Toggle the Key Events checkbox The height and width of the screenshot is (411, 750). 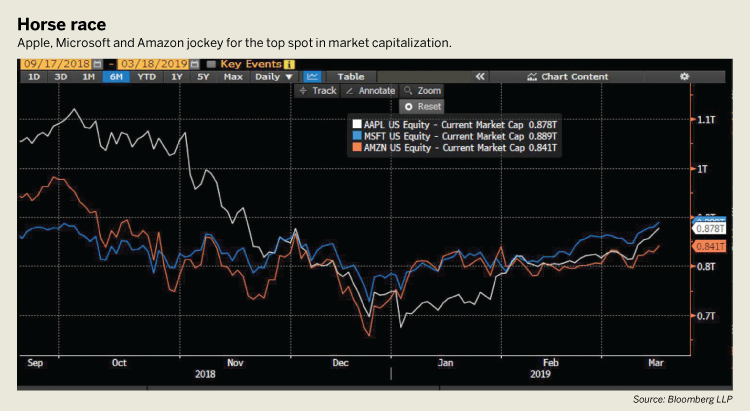[x=211, y=64]
